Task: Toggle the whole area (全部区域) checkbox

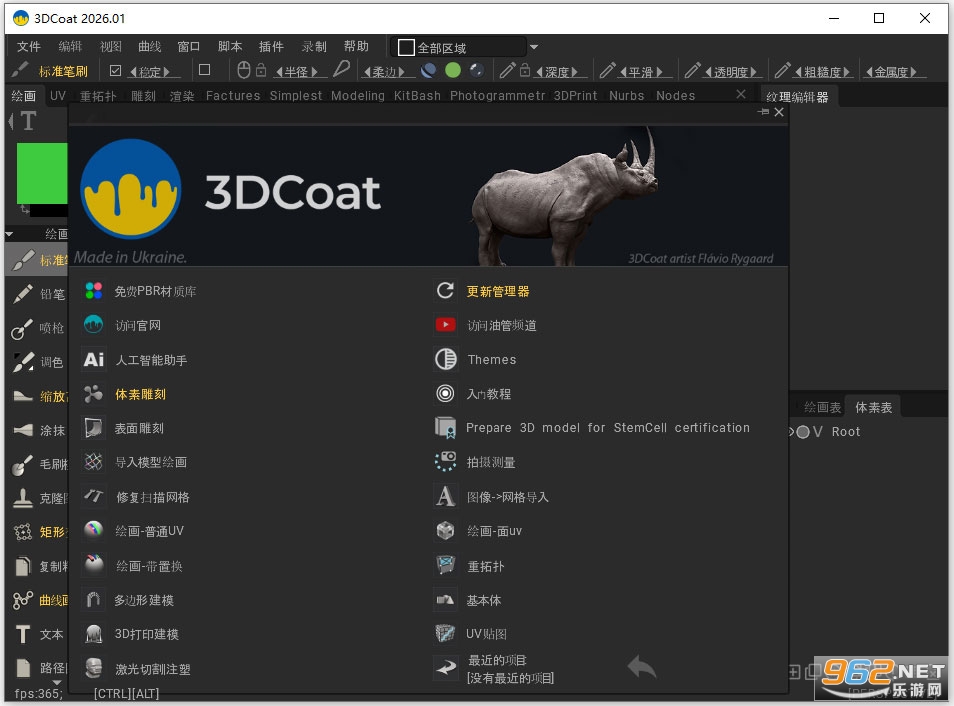Action: pyautogui.click(x=406, y=47)
